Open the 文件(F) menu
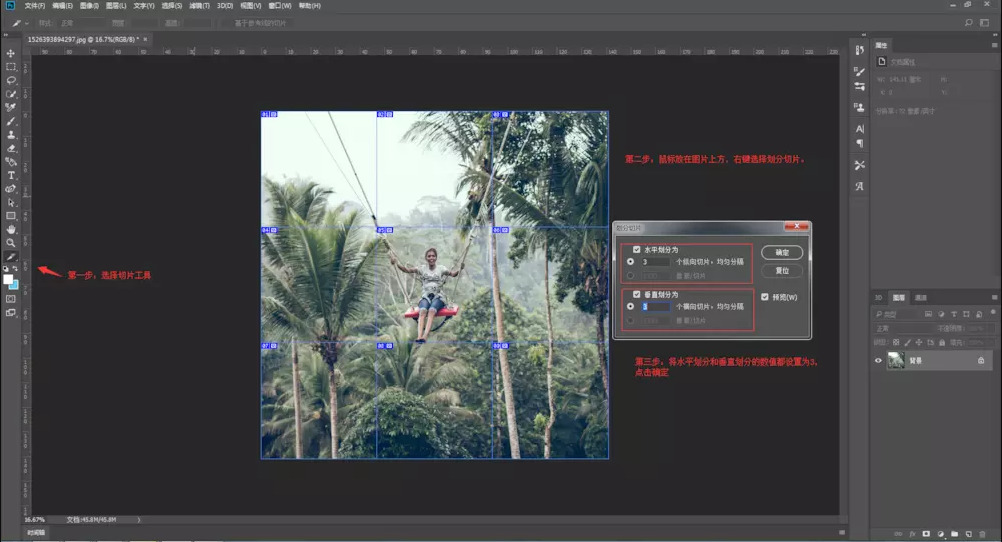 pyautogui.click(x=35, y=6)
